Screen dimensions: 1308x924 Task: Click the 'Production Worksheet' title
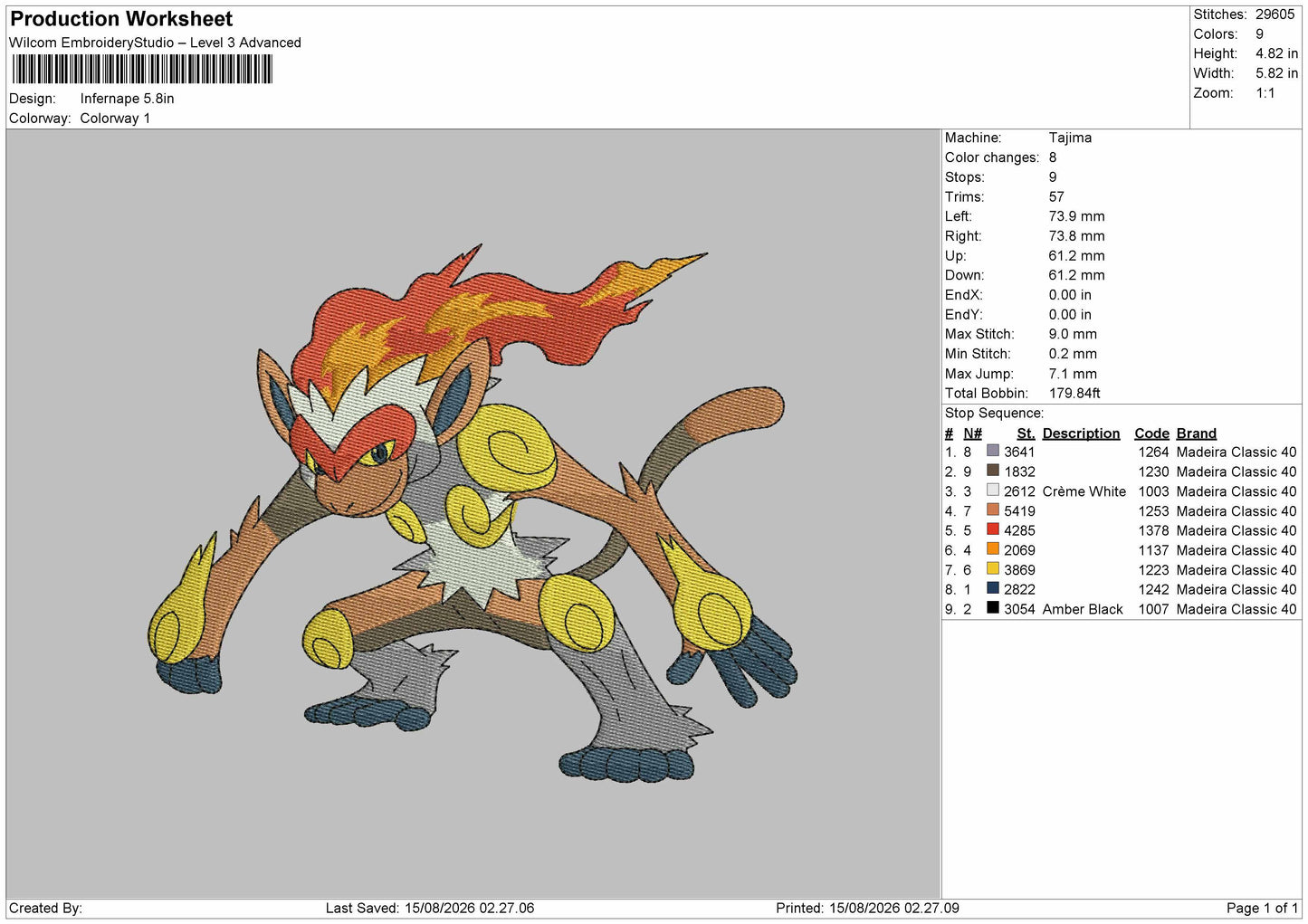(121, 19)
